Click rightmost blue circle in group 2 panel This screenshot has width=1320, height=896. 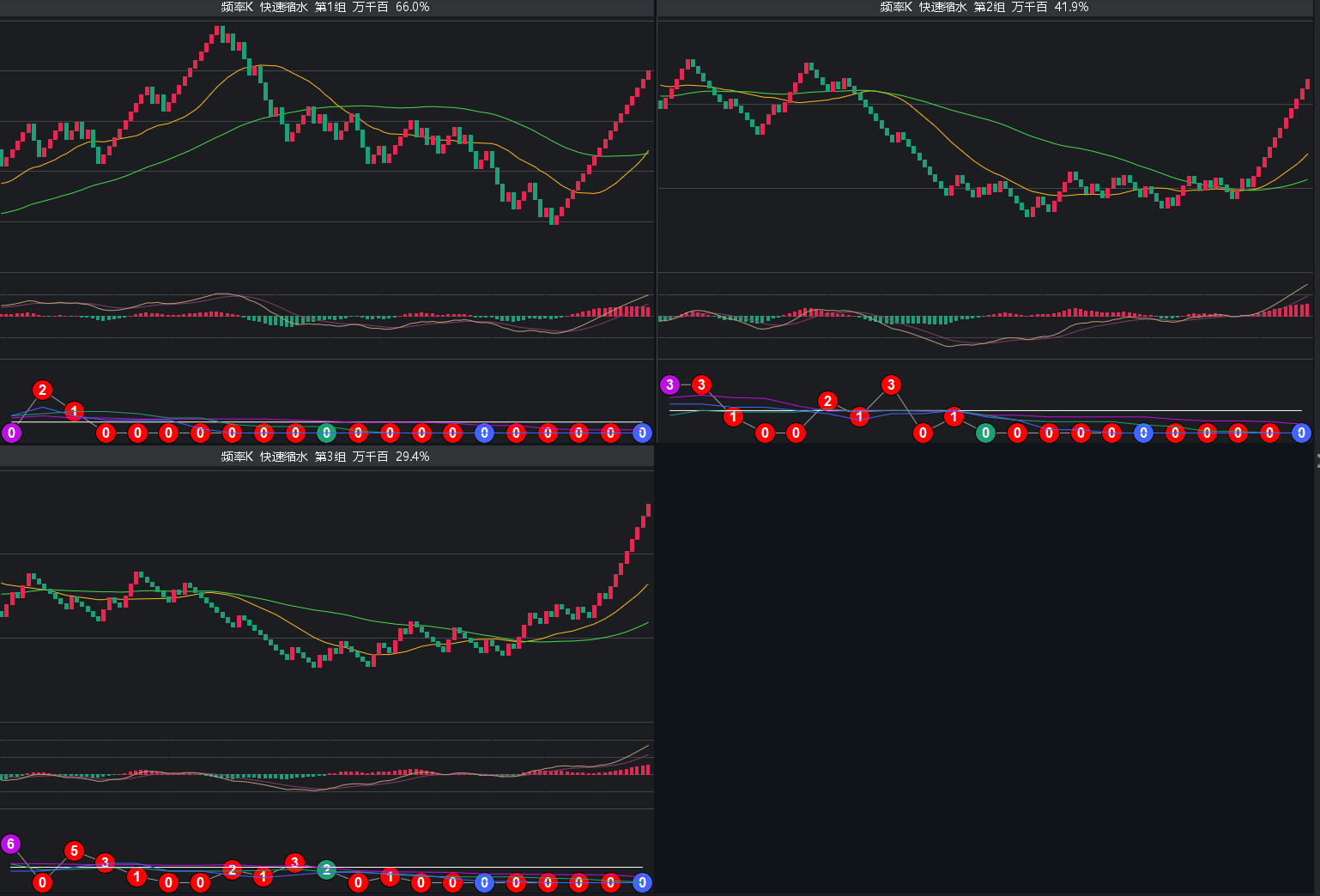(x=1301, y=433)
